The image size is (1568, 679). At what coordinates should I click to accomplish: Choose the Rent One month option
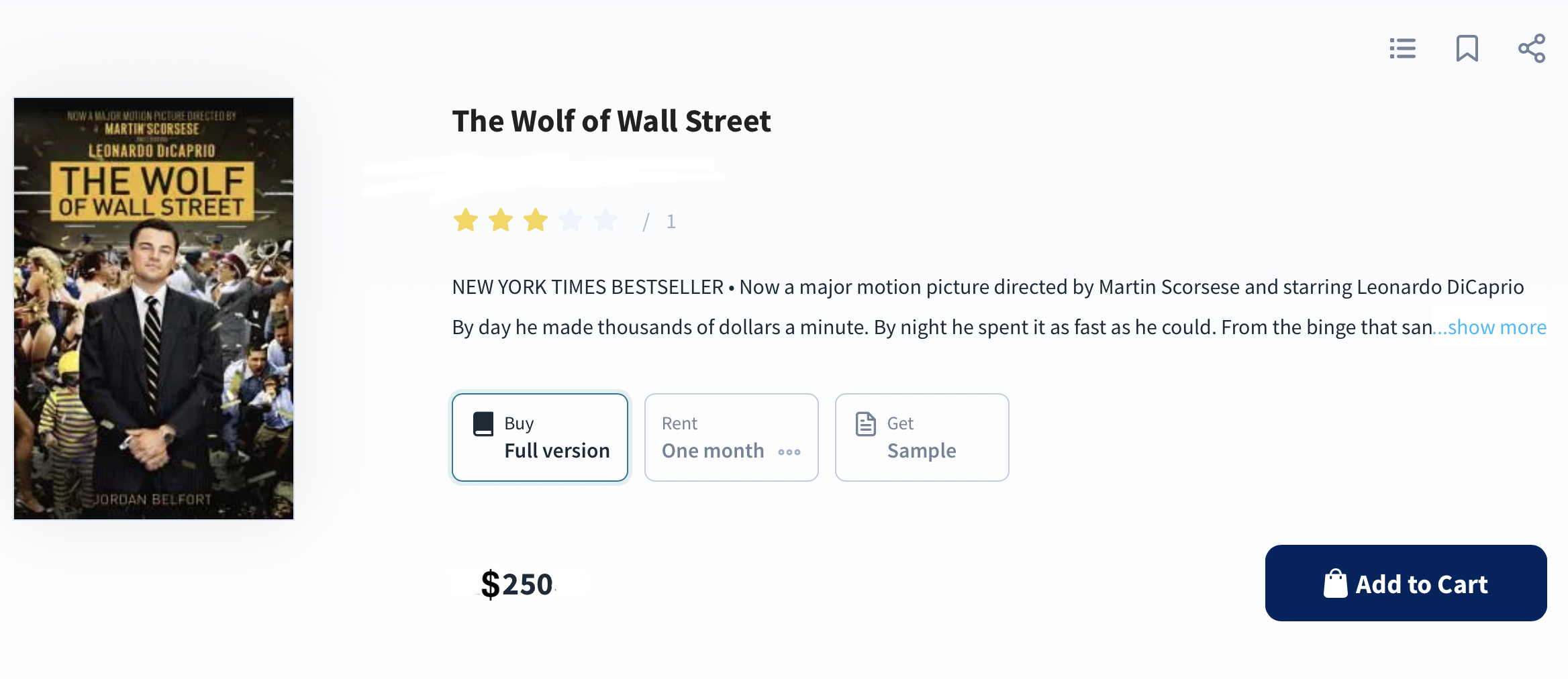[x=713, y=437]
